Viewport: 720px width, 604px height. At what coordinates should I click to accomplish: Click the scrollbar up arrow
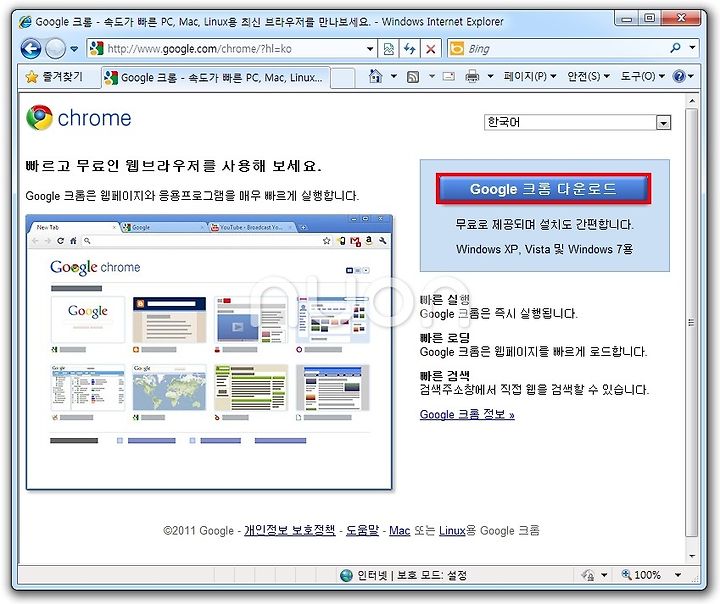pyautogui.click(x=692, y=101)
